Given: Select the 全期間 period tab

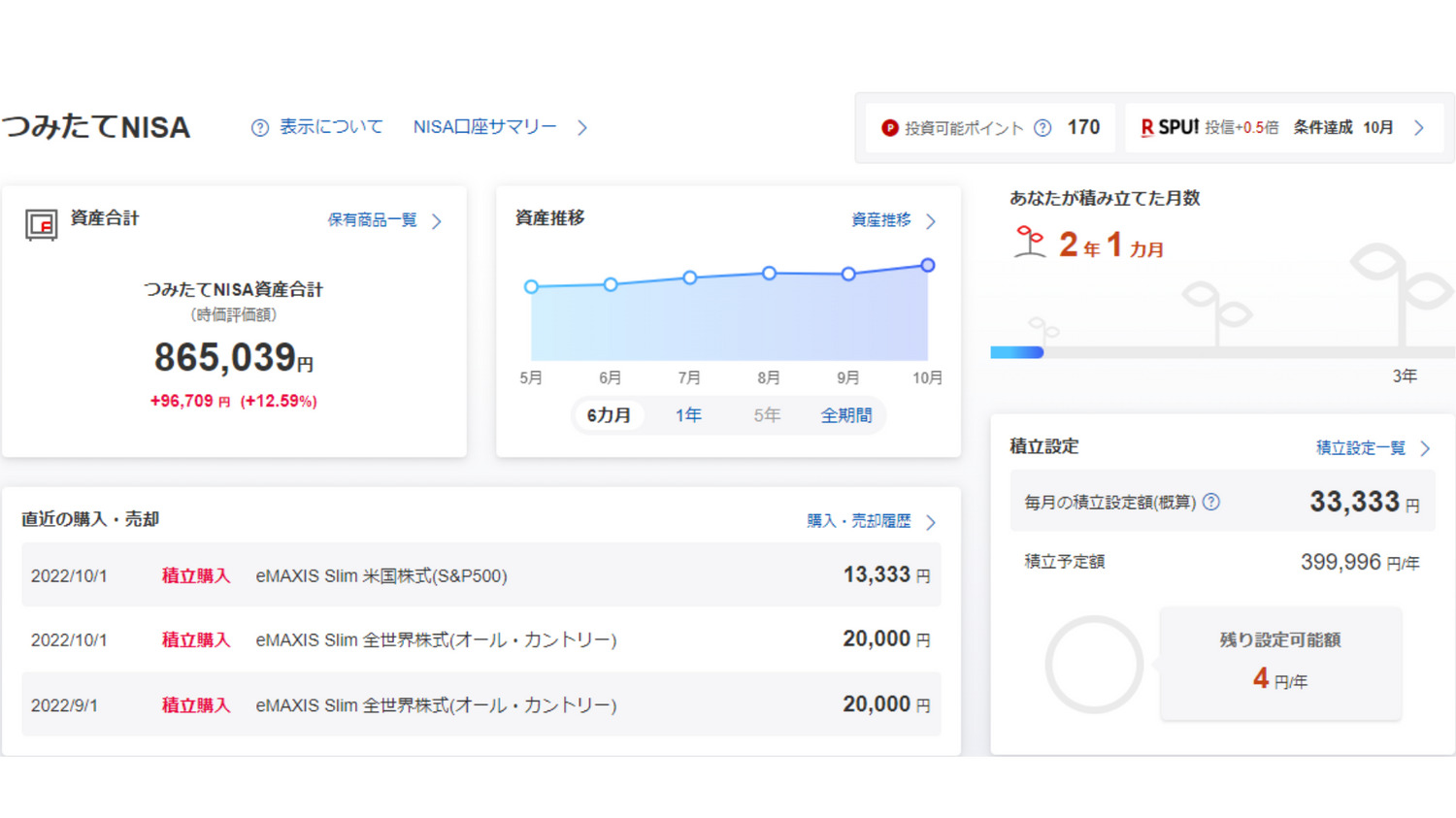Looking at the screenshot, I should (x=846, y=415).
